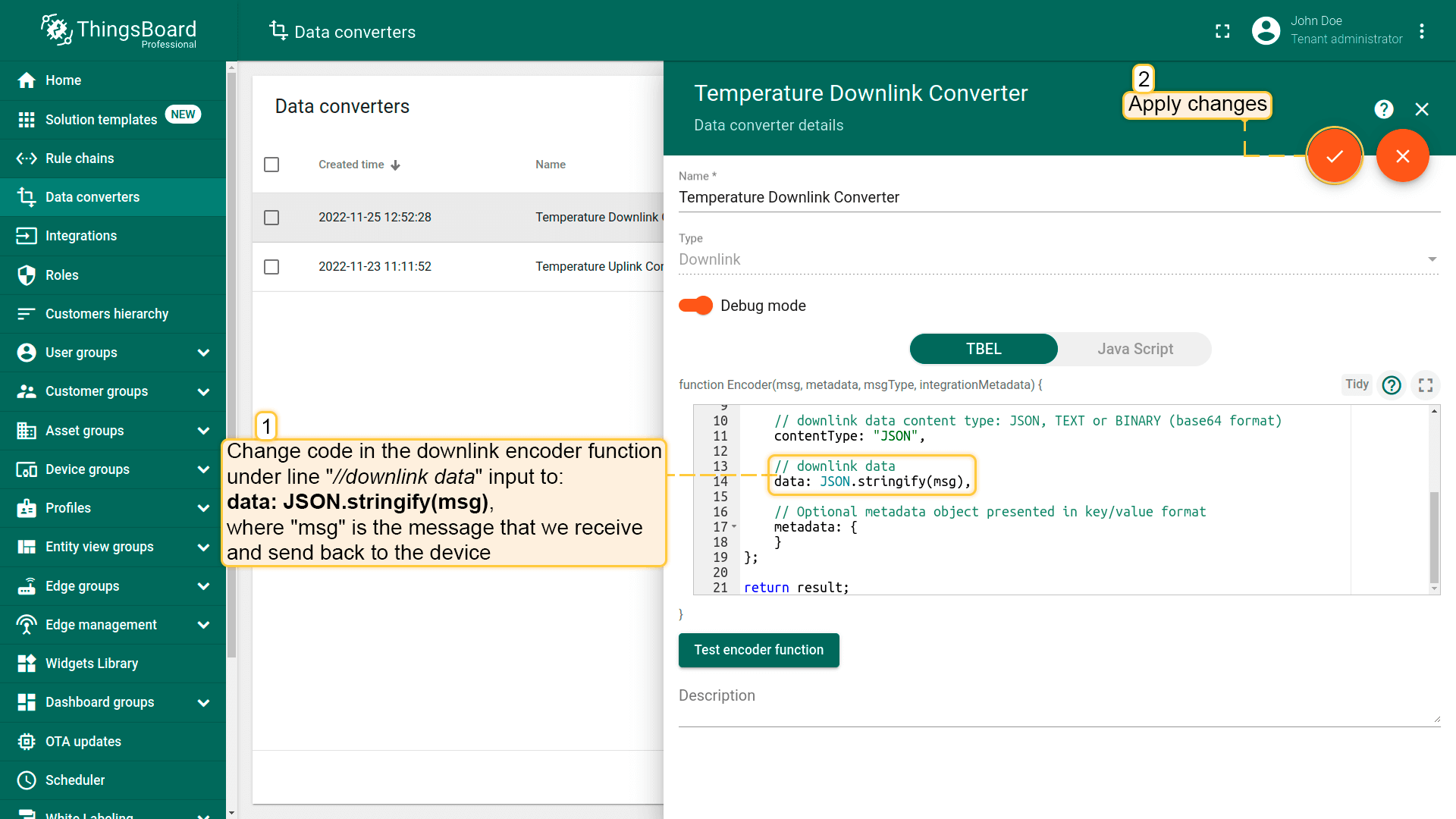
Task: Toggle browser fullscreen mode in the header
Action: [x=1222, y=31]
